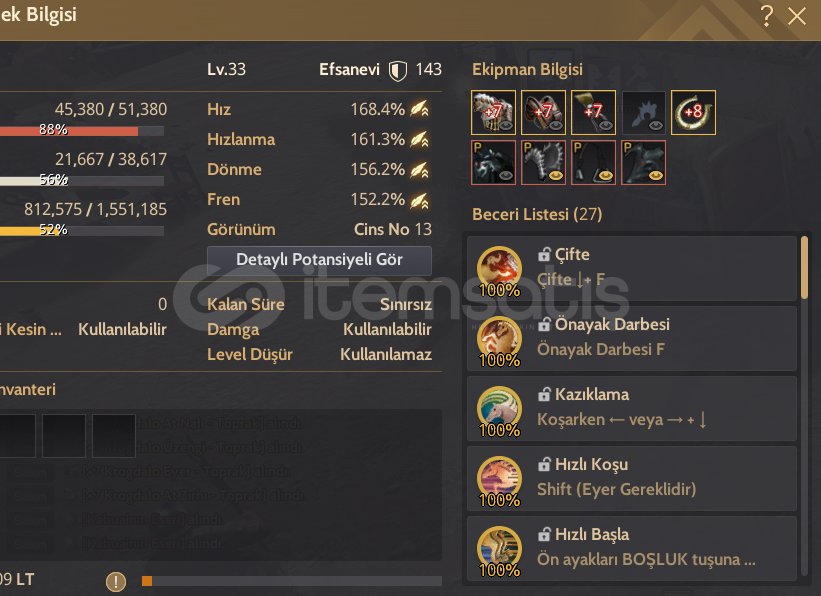The width and height of the screenshot is (821, 596).
Task: Select the +7 saddle equipment slot
Action: [543, 112]
